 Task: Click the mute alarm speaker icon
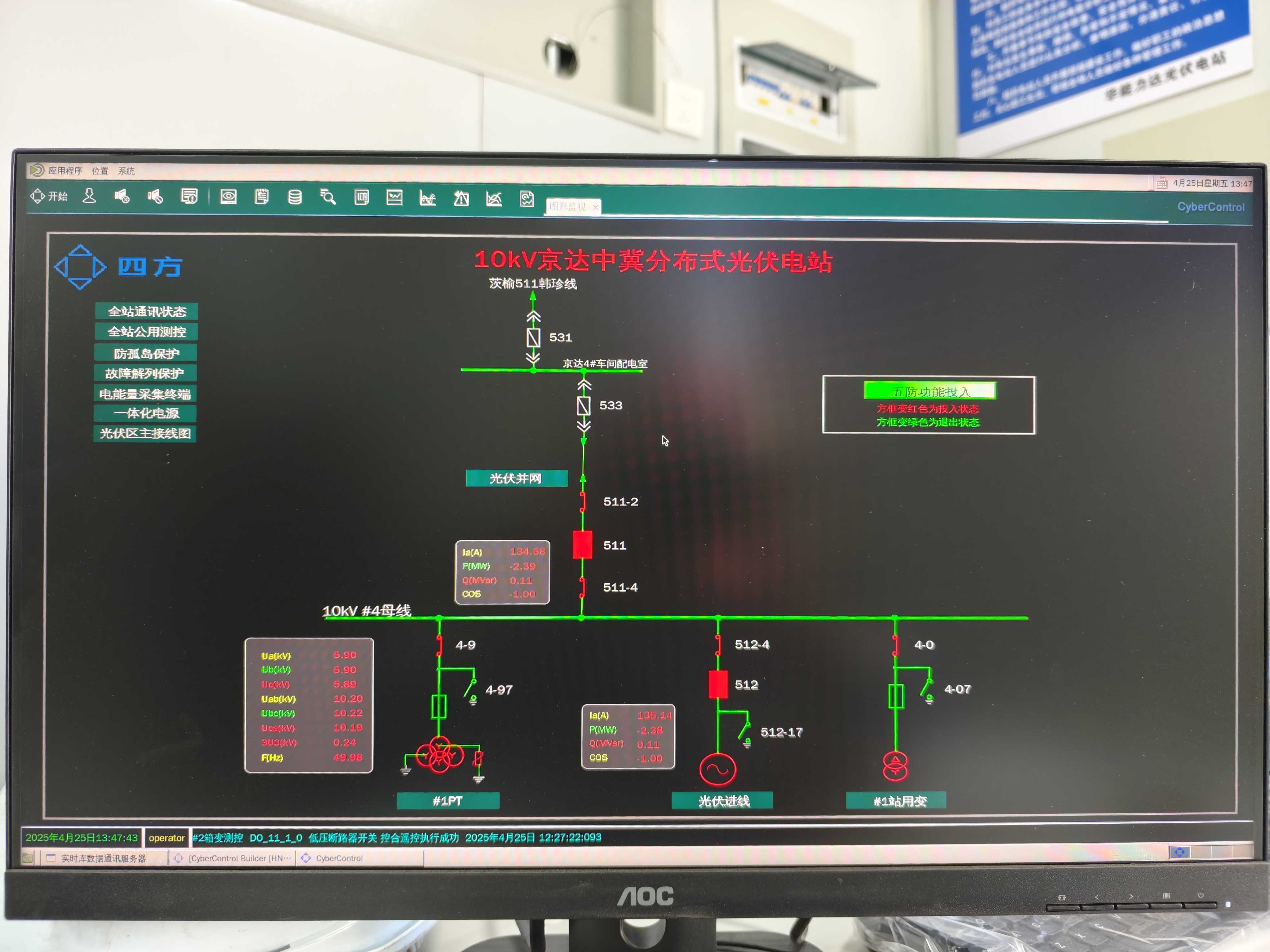tap(155, 197)
